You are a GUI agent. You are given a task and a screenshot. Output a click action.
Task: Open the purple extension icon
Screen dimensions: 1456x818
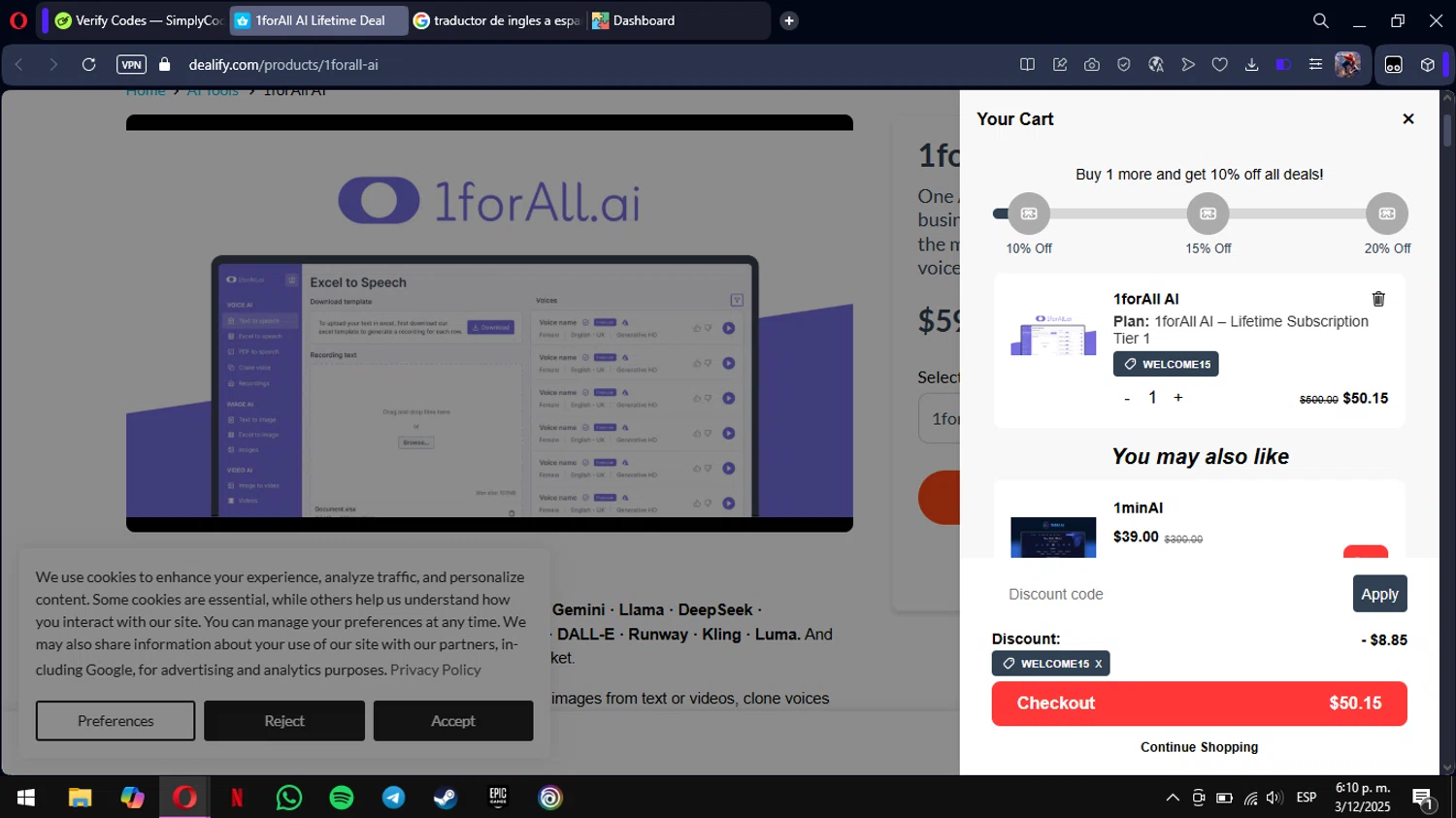1283,64
